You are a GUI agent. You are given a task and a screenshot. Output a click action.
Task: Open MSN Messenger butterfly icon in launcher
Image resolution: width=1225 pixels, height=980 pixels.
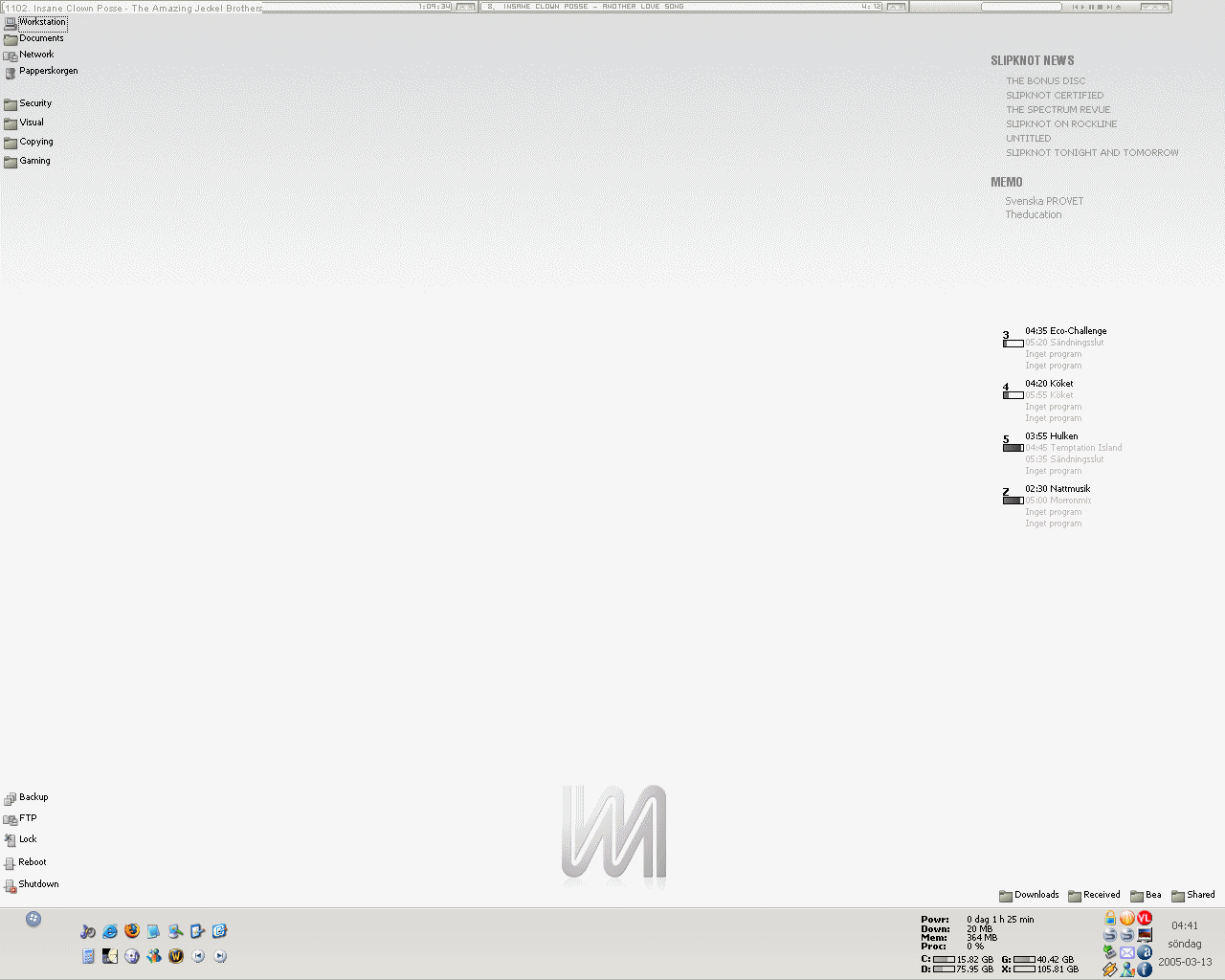[154, 956]
